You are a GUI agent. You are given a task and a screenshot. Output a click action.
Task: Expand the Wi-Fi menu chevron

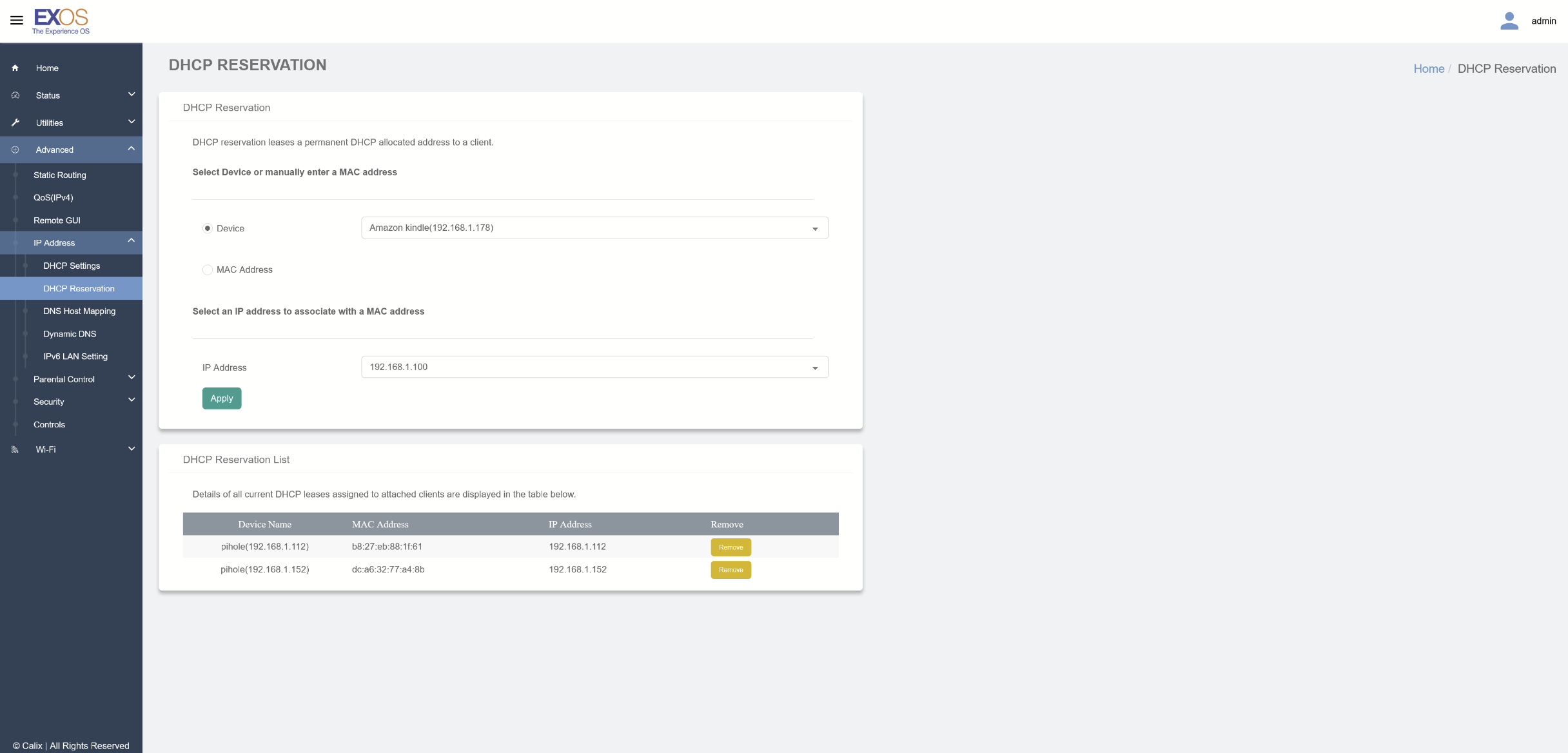tap(132, 449)
